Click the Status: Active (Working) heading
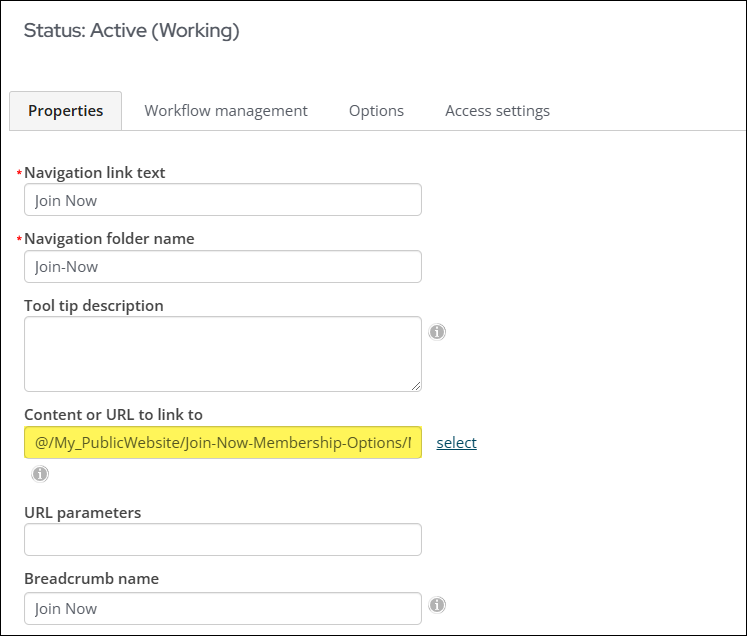Screen dimensions: 747x636 (x=131, y=31)
